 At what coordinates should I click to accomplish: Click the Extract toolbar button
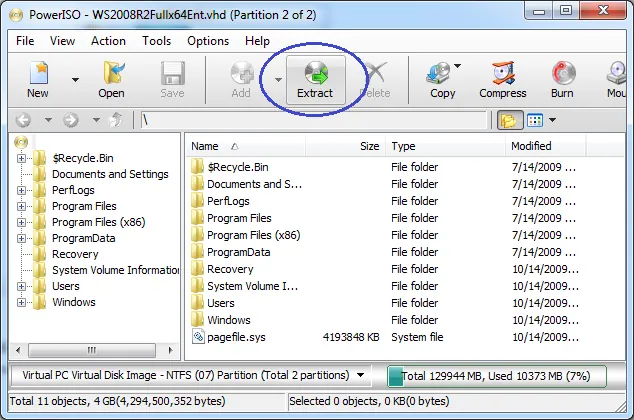click(x=316, y=80)
